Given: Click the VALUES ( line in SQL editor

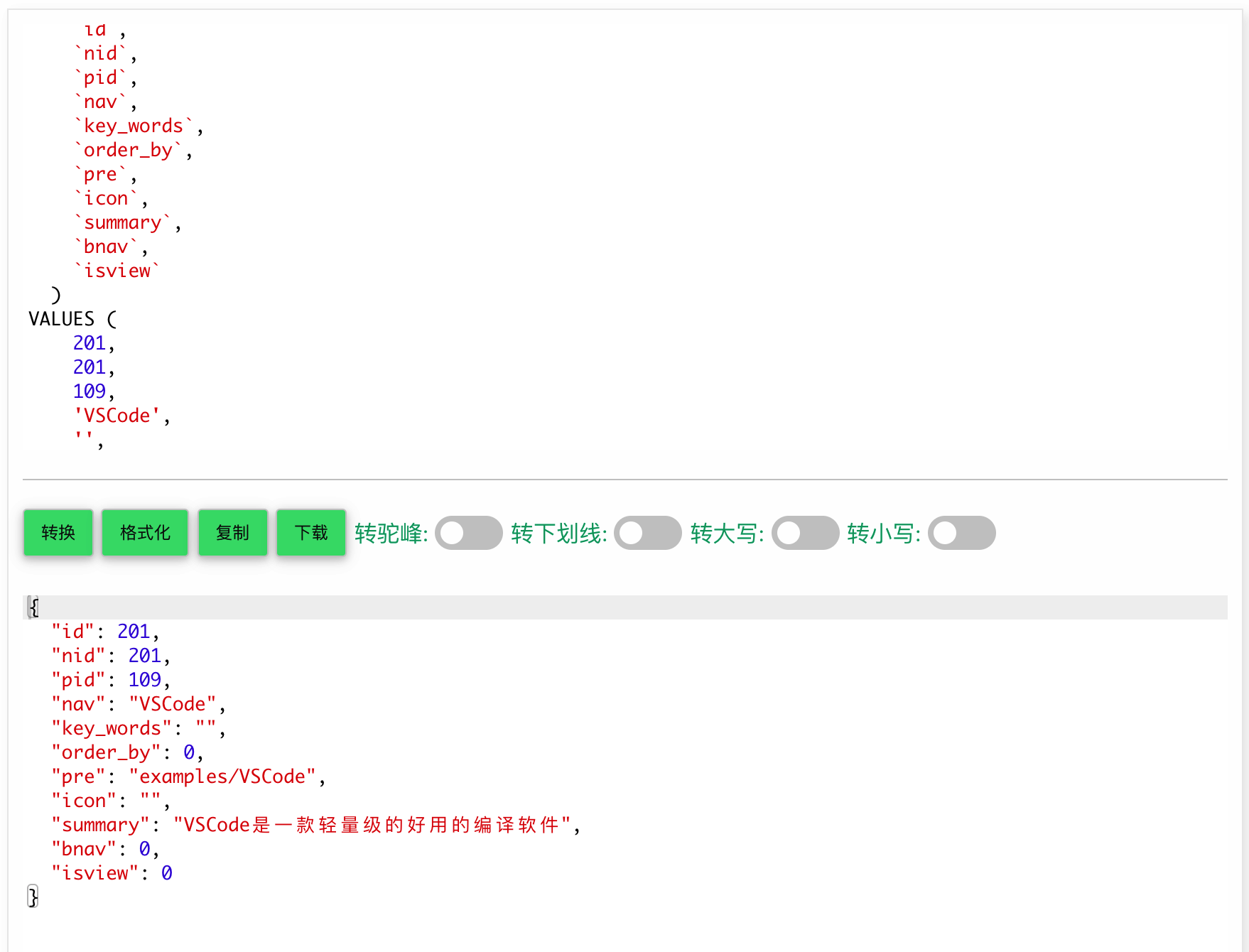Looking at the screenshot, I should [73, 319].
